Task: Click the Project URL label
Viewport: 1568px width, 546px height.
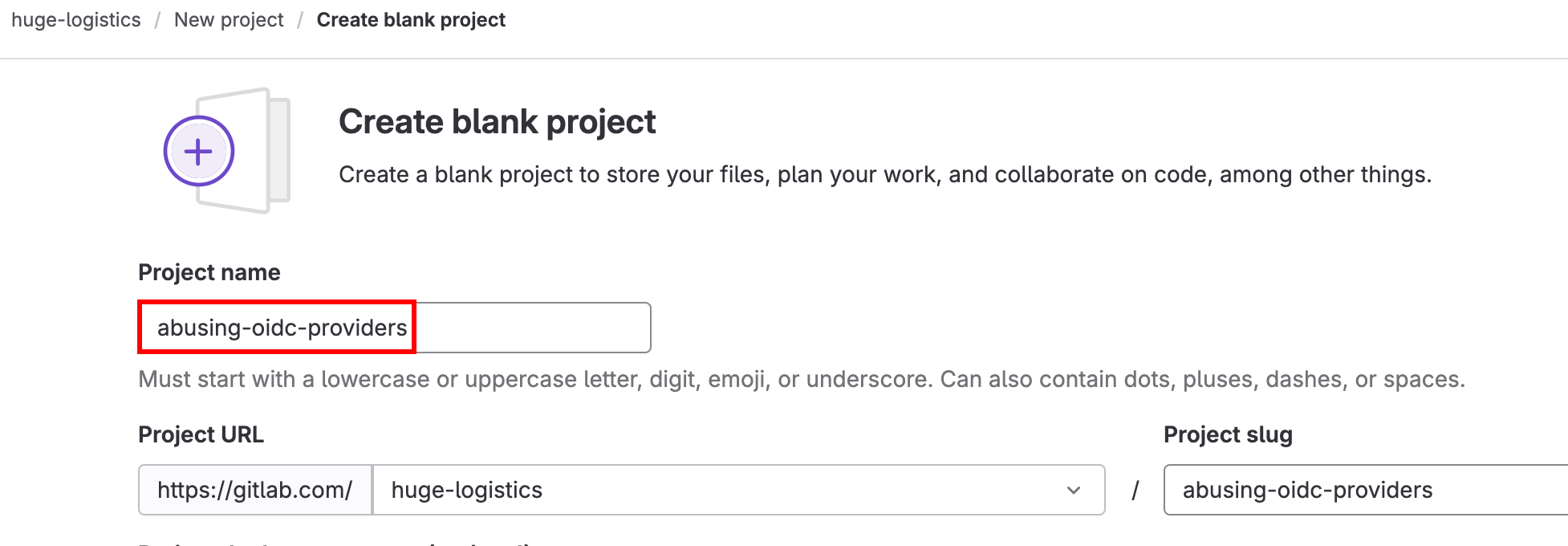Action: tap(201, 434)
